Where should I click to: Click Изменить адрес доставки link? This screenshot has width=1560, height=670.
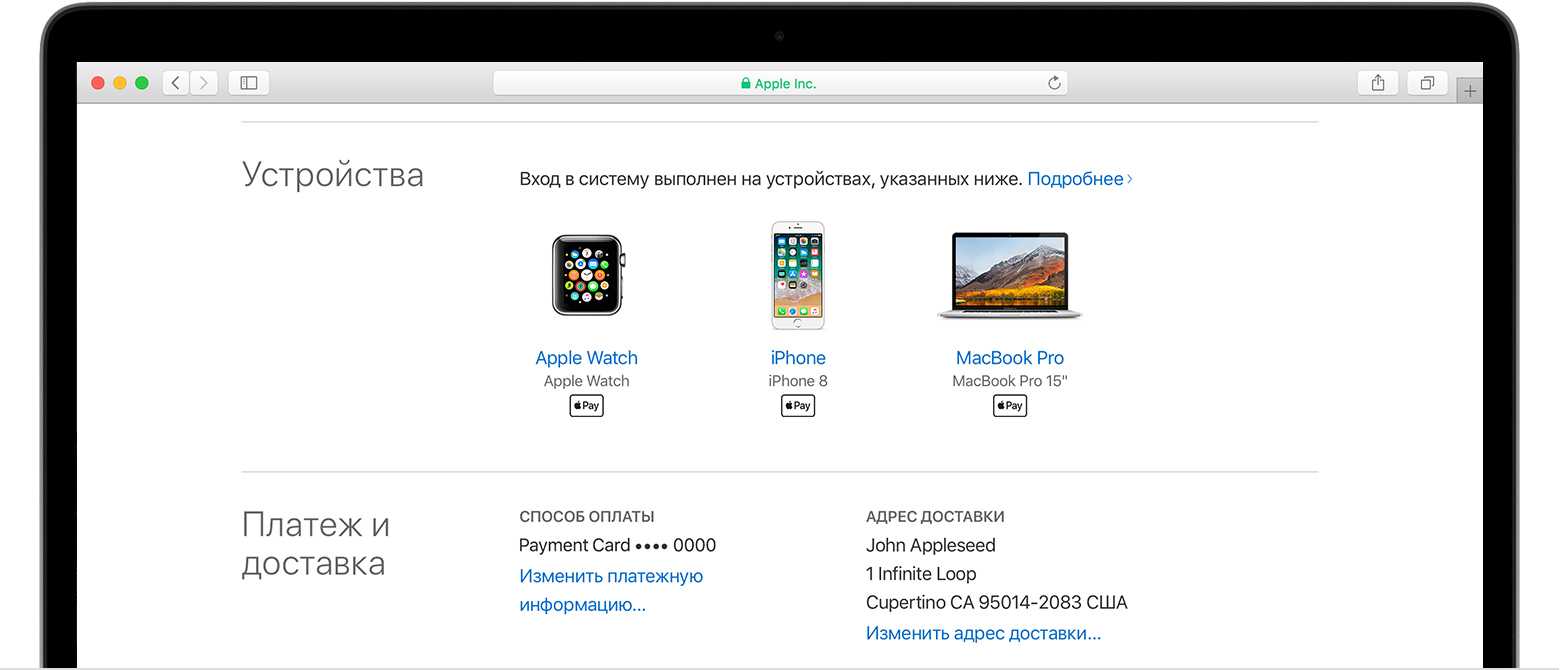(983, 633)
